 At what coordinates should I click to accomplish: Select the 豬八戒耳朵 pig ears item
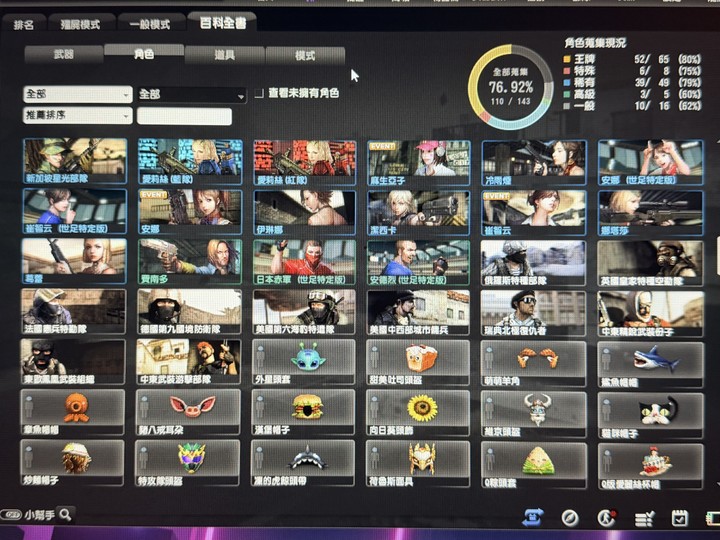(192, 409)
